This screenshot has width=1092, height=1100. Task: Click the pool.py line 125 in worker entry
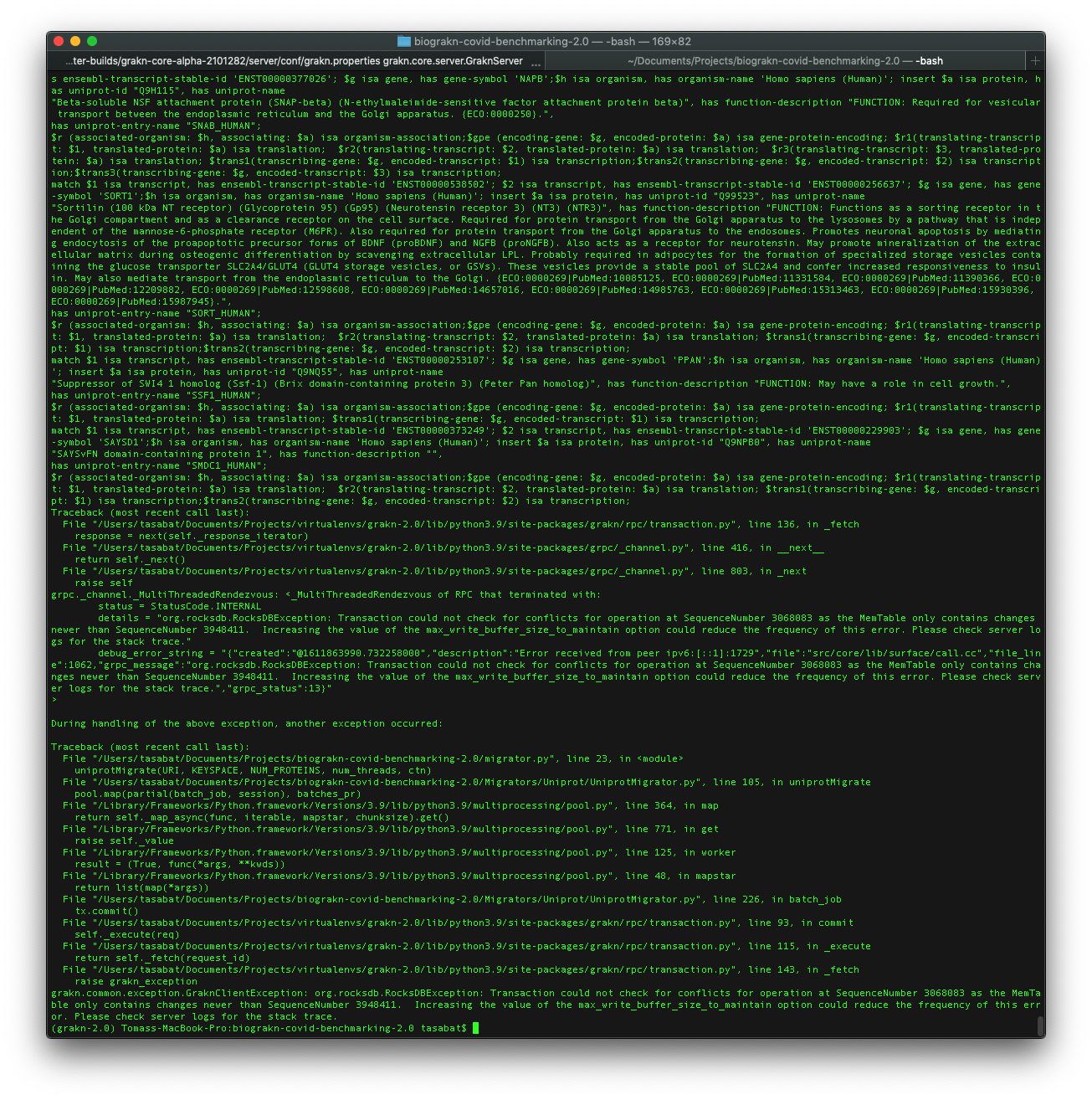coord(399,852)
